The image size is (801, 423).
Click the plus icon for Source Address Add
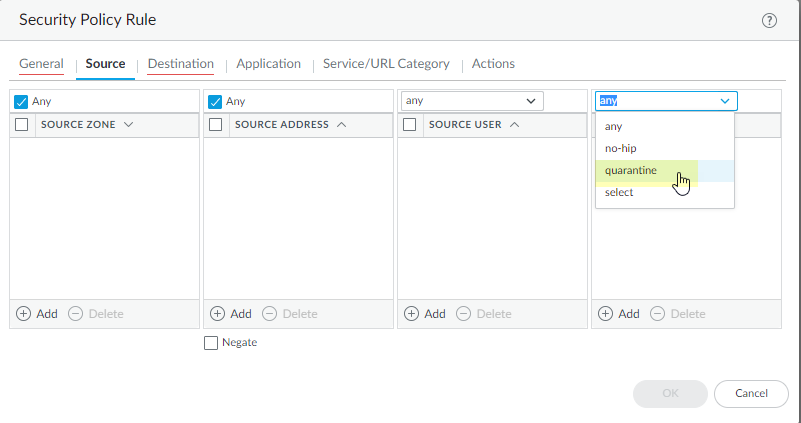[217, 313]
